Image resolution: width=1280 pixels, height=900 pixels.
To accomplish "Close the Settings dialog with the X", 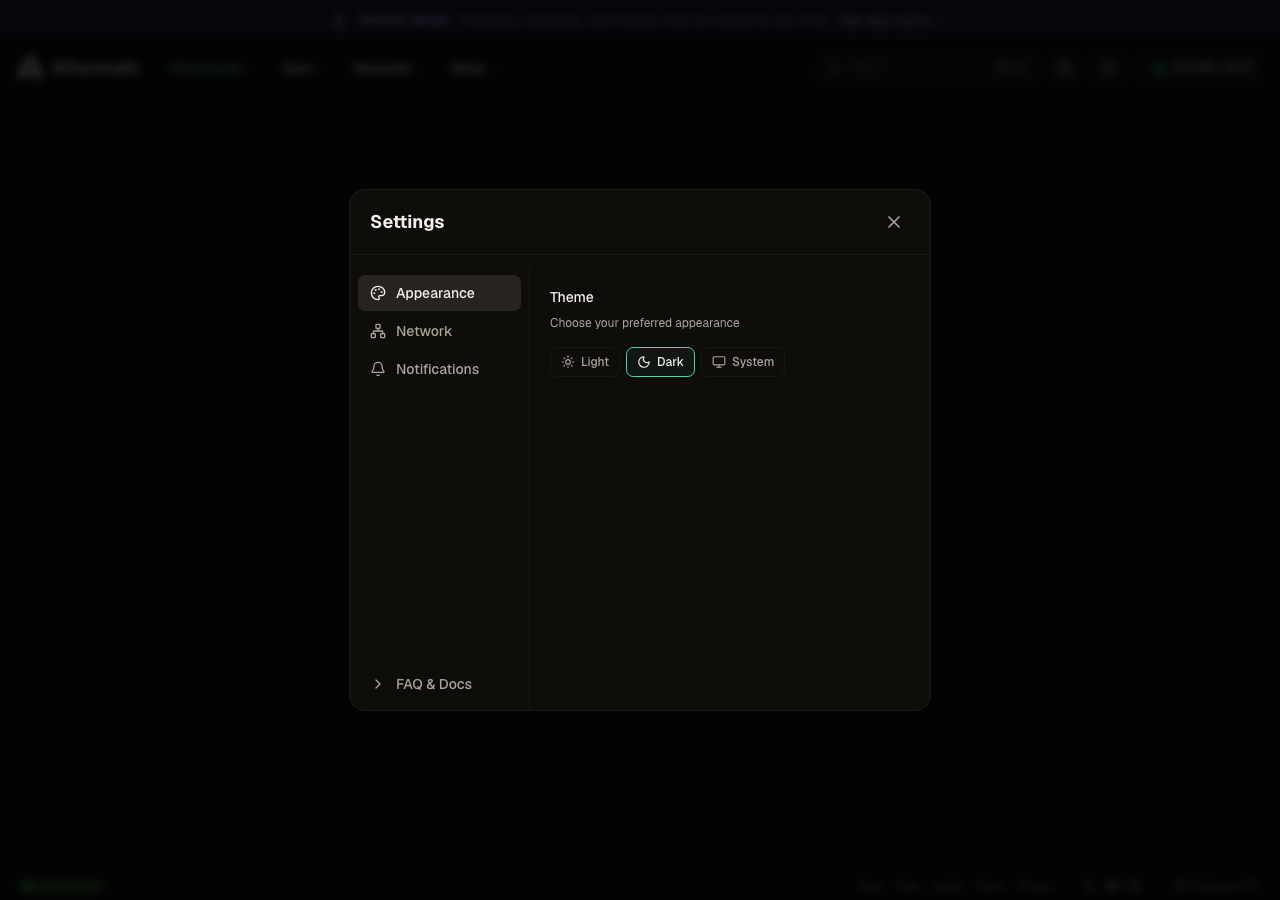I will click(894, 222).
